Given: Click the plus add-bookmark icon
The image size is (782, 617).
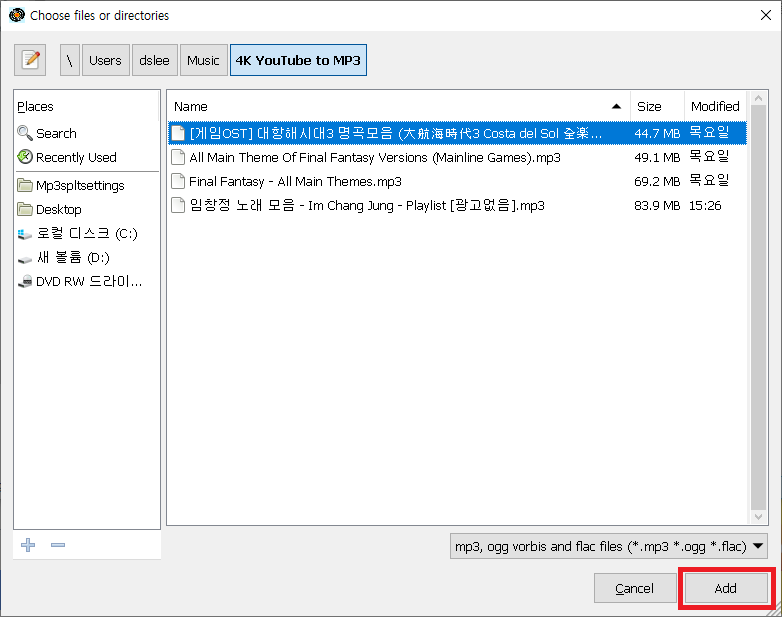Looking at the screenshot, I should [28, 545].
